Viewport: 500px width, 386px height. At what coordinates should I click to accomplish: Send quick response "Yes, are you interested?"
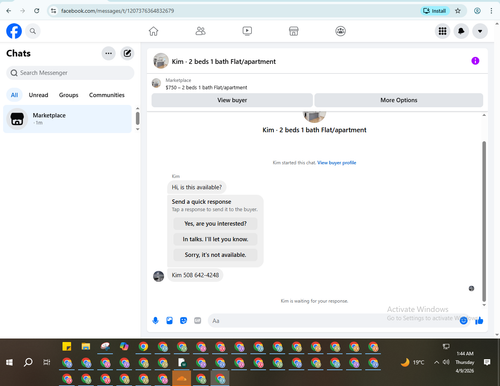(x=215, y=224)
